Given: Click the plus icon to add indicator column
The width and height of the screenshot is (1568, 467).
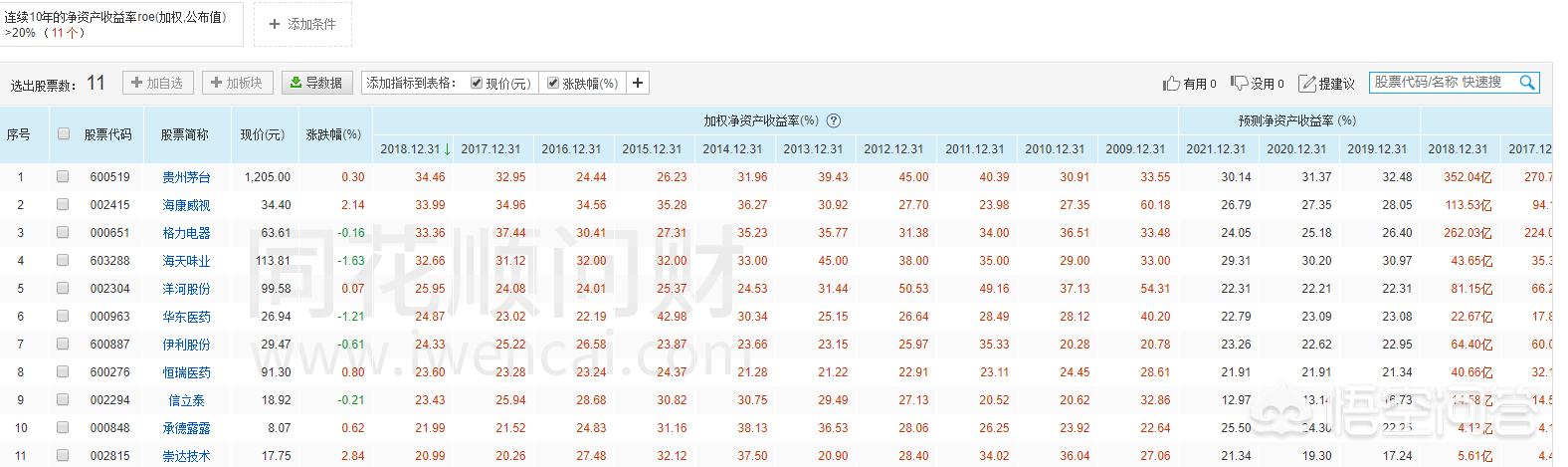Looking at the screenshot, I should [x=638, y=84].
